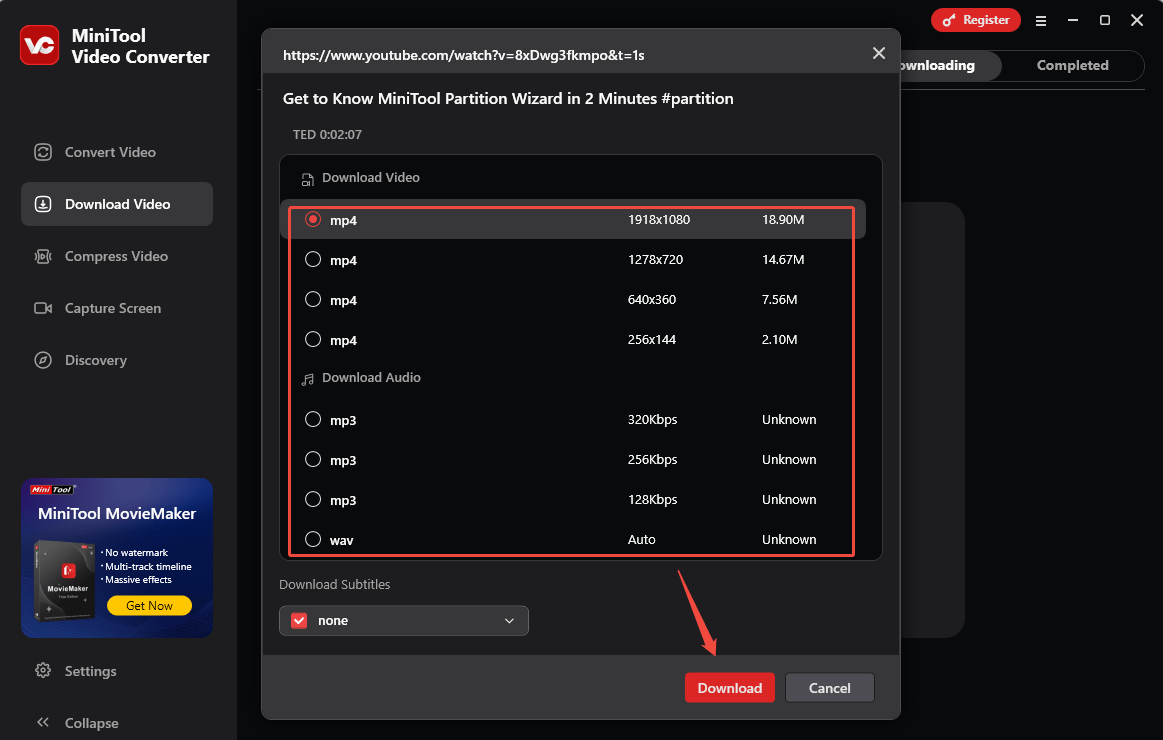This screenshot has height=740, width=1163.
Task: Click the MiniTool Video Converter logo icon
Action: click(39, 45)
